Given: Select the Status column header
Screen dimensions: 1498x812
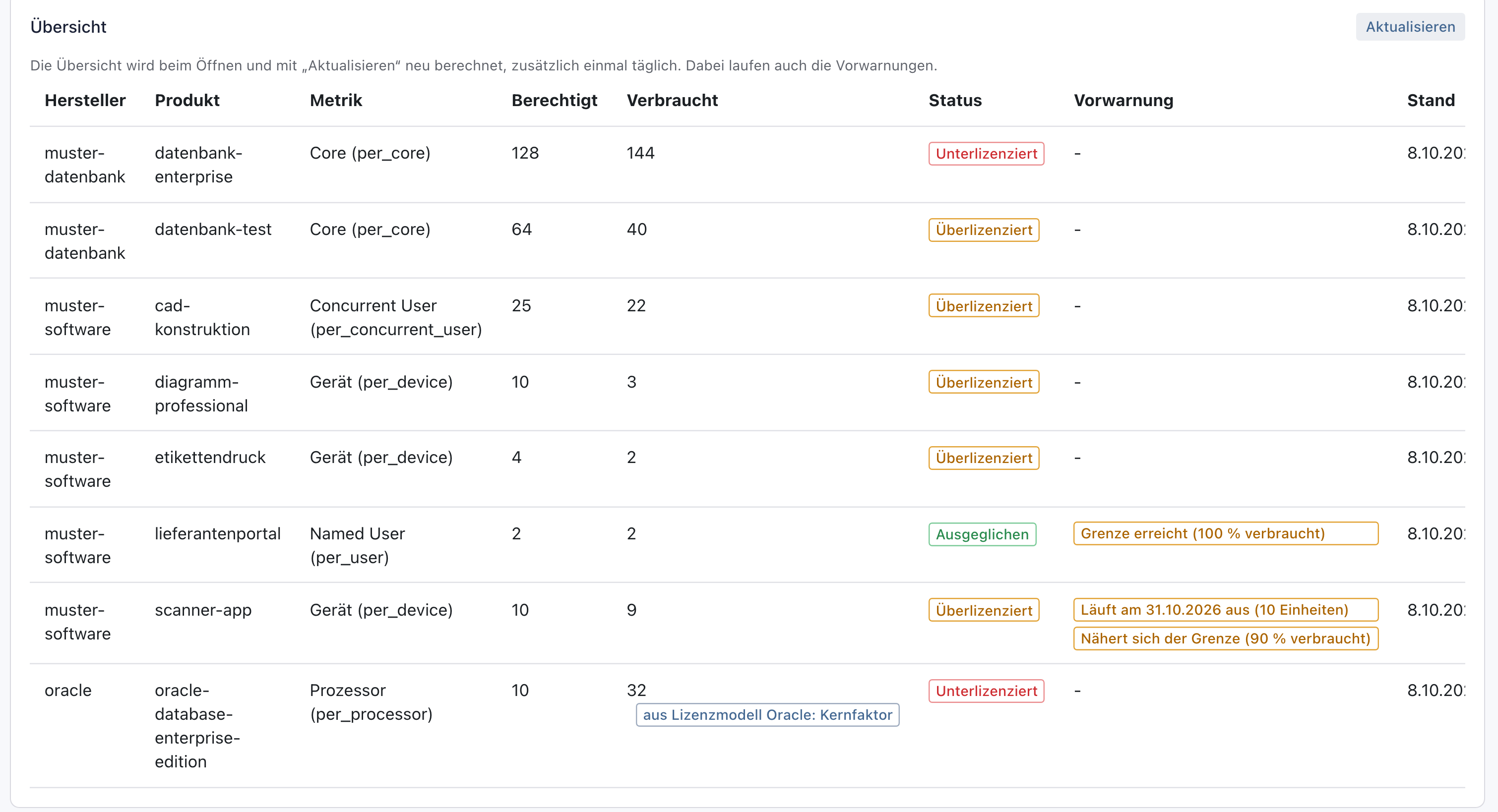Looking at the screenshot, I should [x=955, y=100].
